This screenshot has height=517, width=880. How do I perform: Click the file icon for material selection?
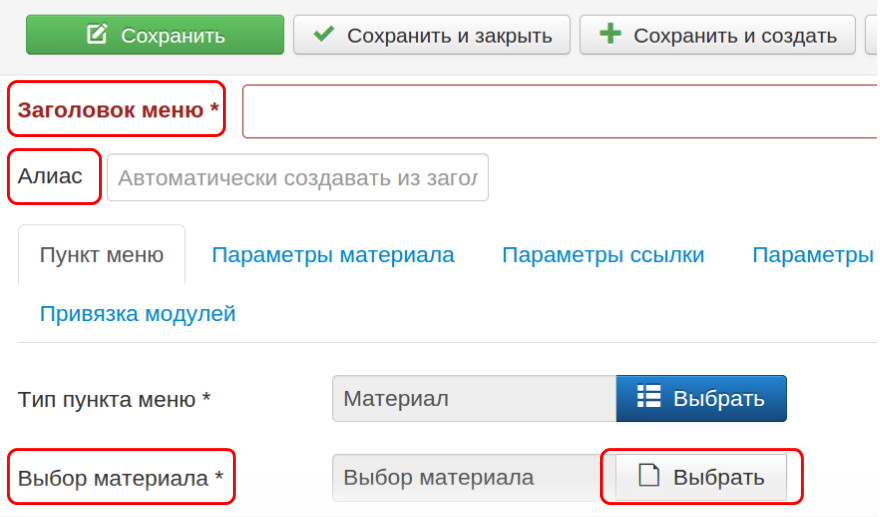[x=650, y=476]
